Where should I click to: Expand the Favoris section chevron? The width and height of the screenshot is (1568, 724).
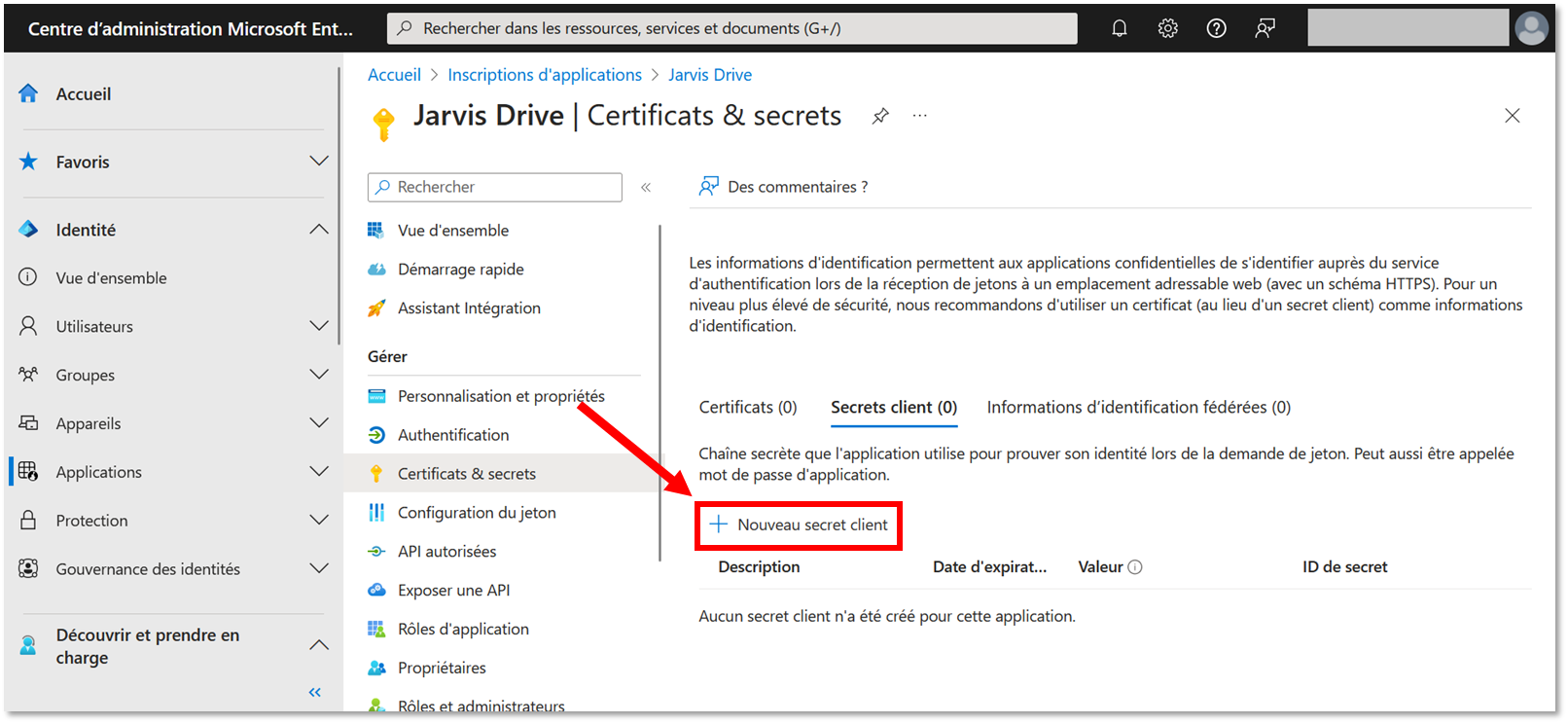point(319,161)
